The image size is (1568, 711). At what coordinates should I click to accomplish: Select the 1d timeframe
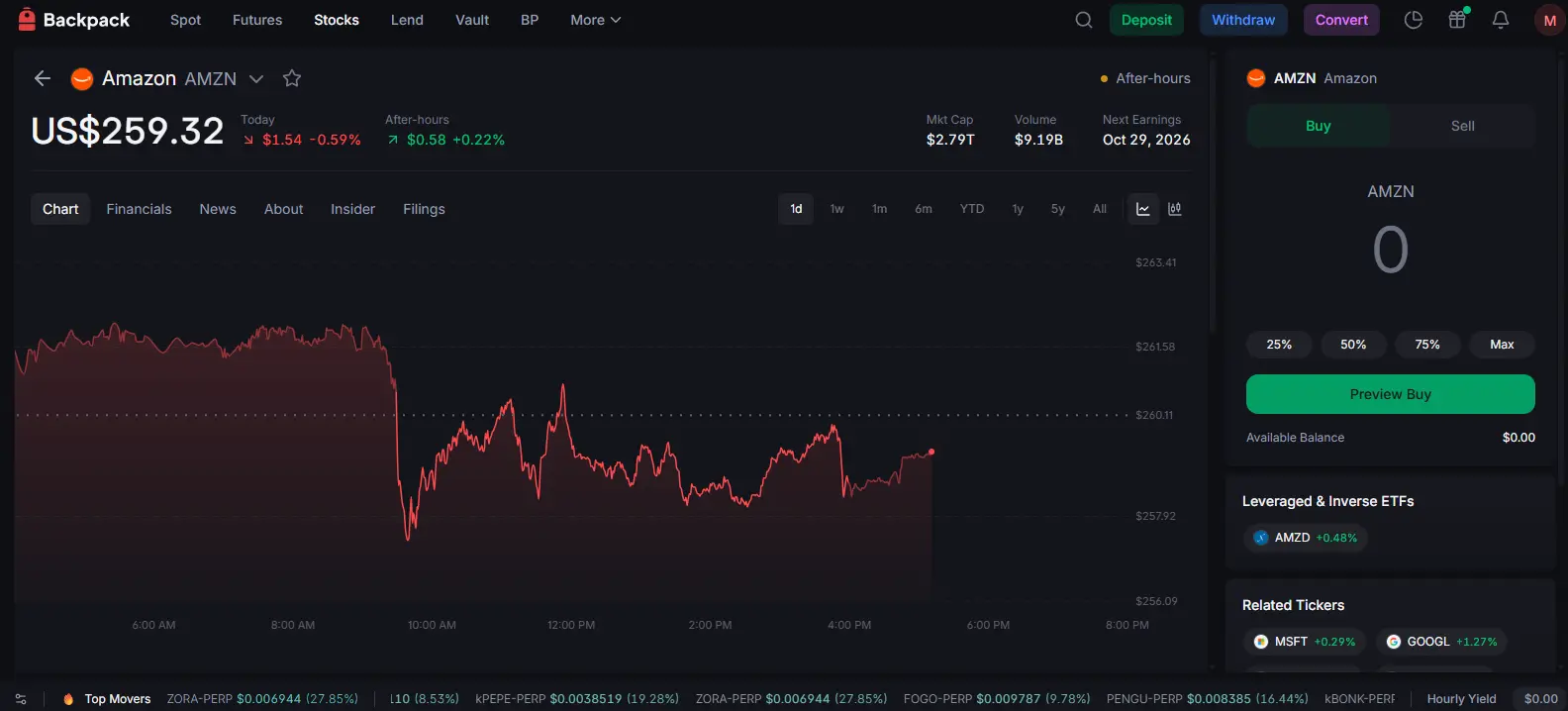[796, 209]
